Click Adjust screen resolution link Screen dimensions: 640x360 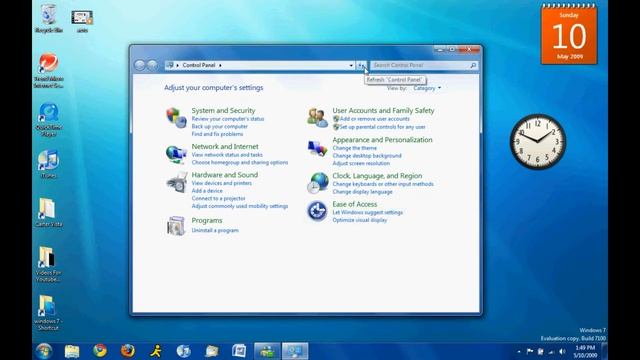(361, 163)
